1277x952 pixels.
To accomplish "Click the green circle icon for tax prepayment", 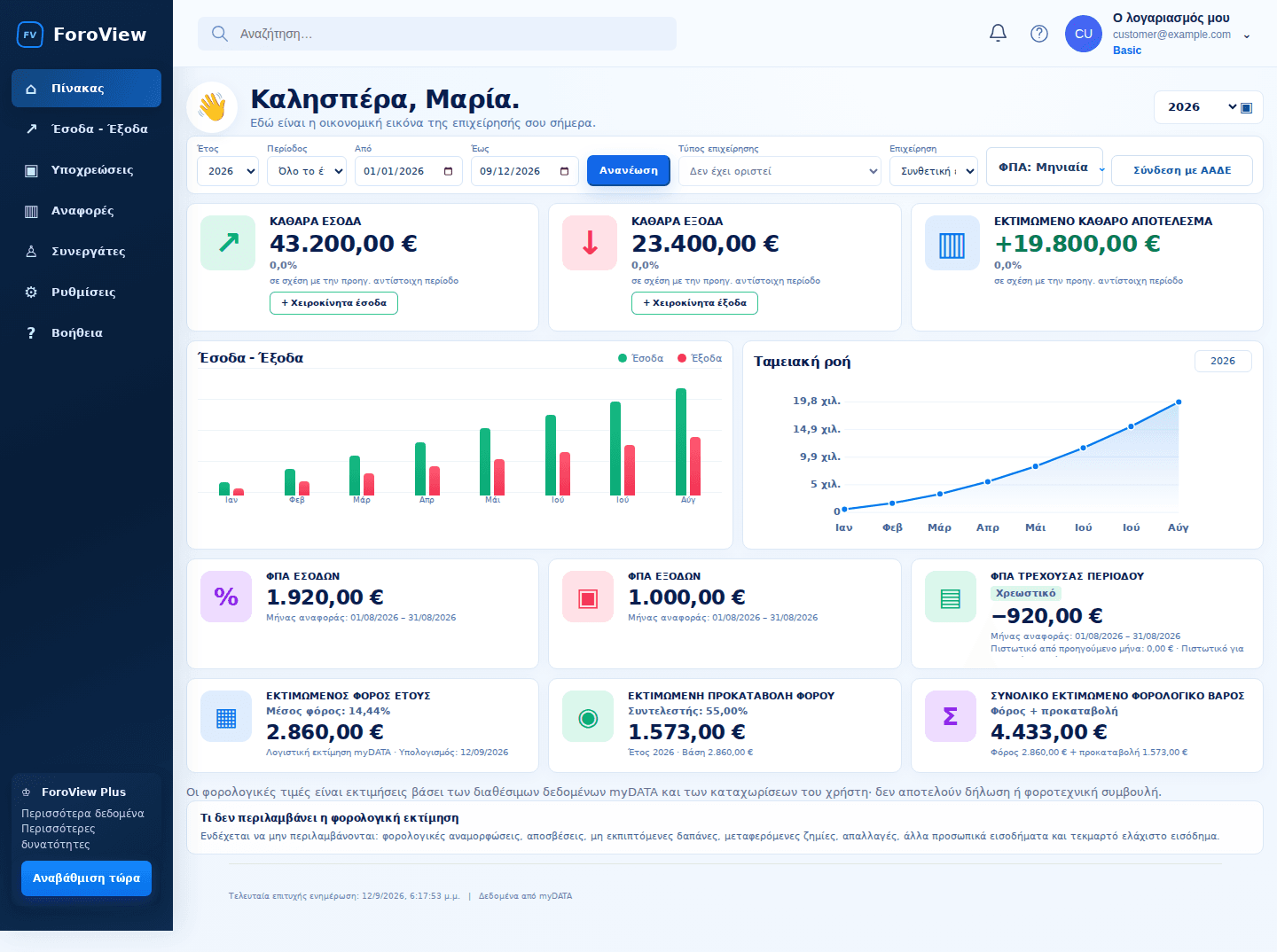I will click(x=588, y=716).
